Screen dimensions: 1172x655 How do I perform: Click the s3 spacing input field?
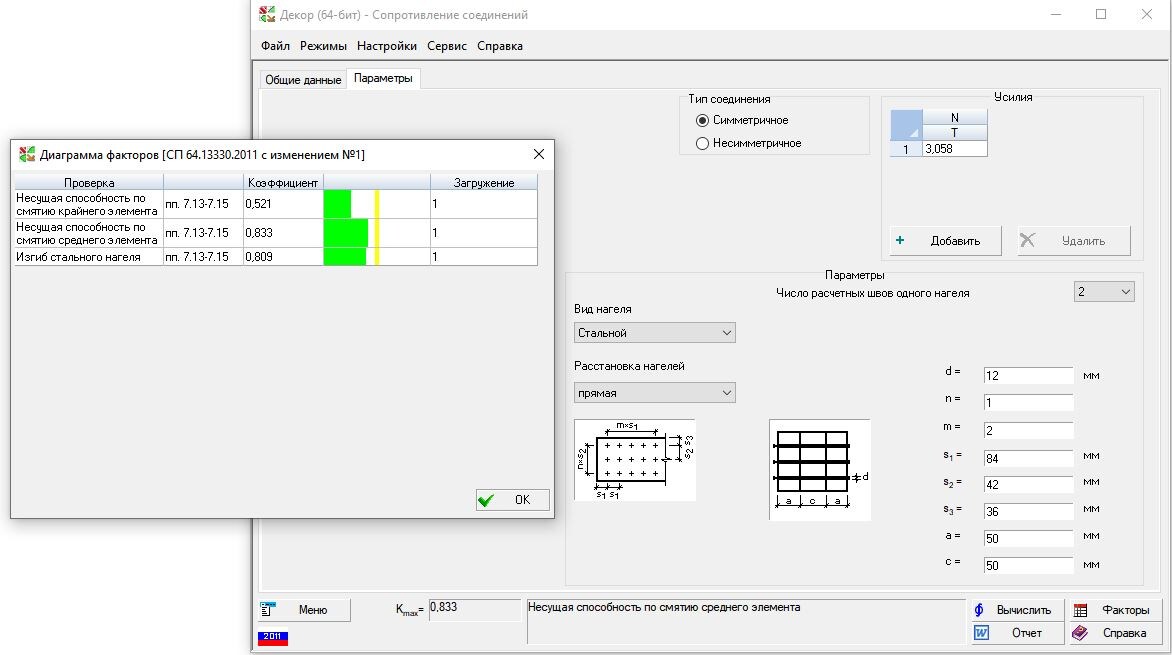point(1028,511)
